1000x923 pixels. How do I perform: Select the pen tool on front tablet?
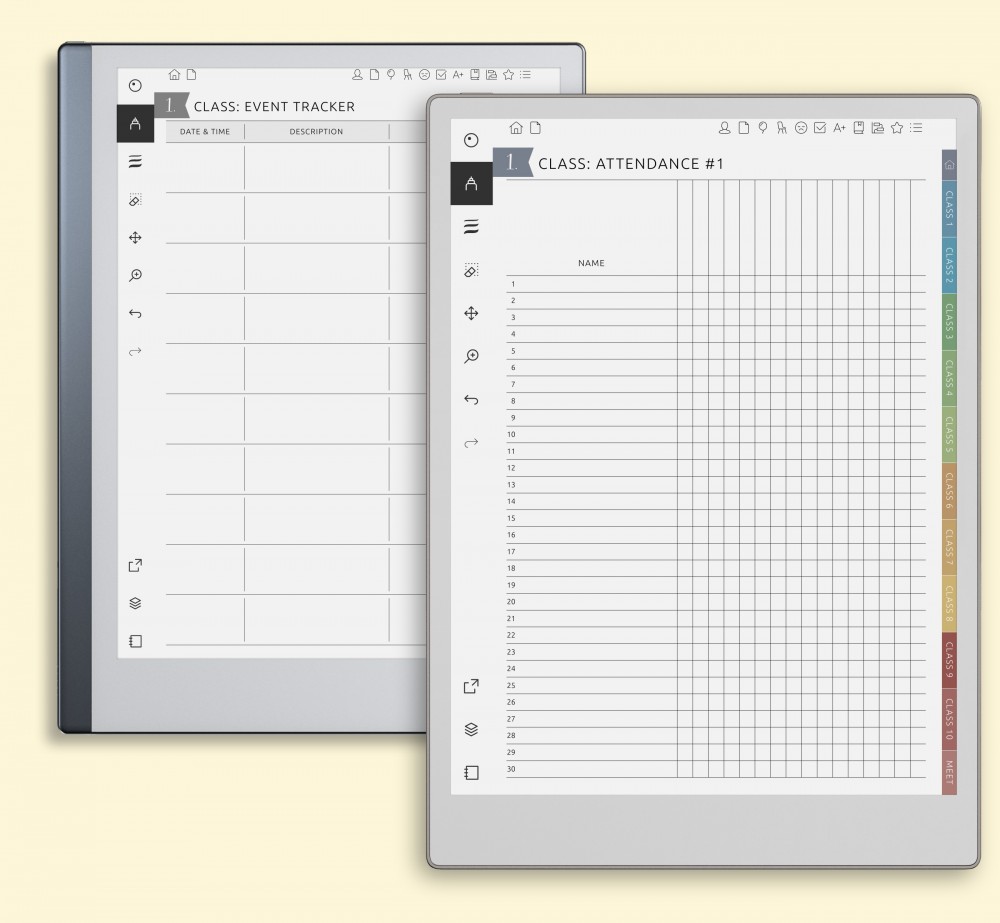(x=471, y=184)
